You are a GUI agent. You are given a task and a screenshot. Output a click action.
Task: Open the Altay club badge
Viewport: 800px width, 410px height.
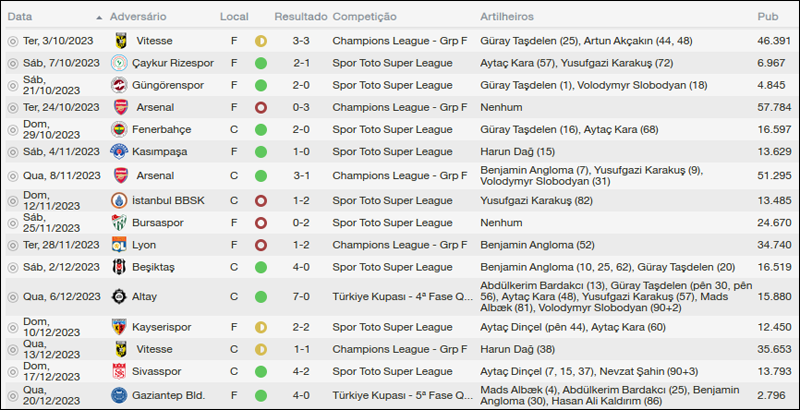(x=120, y=297)
